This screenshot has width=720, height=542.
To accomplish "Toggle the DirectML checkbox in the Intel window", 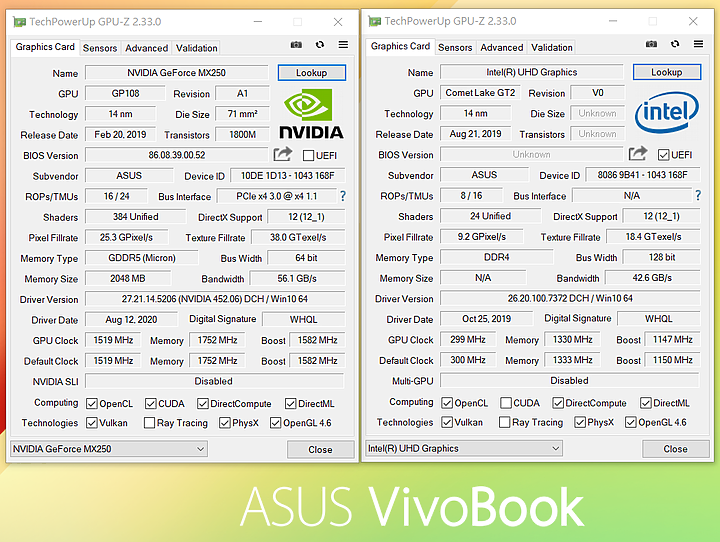I will [x=646, y=403].
